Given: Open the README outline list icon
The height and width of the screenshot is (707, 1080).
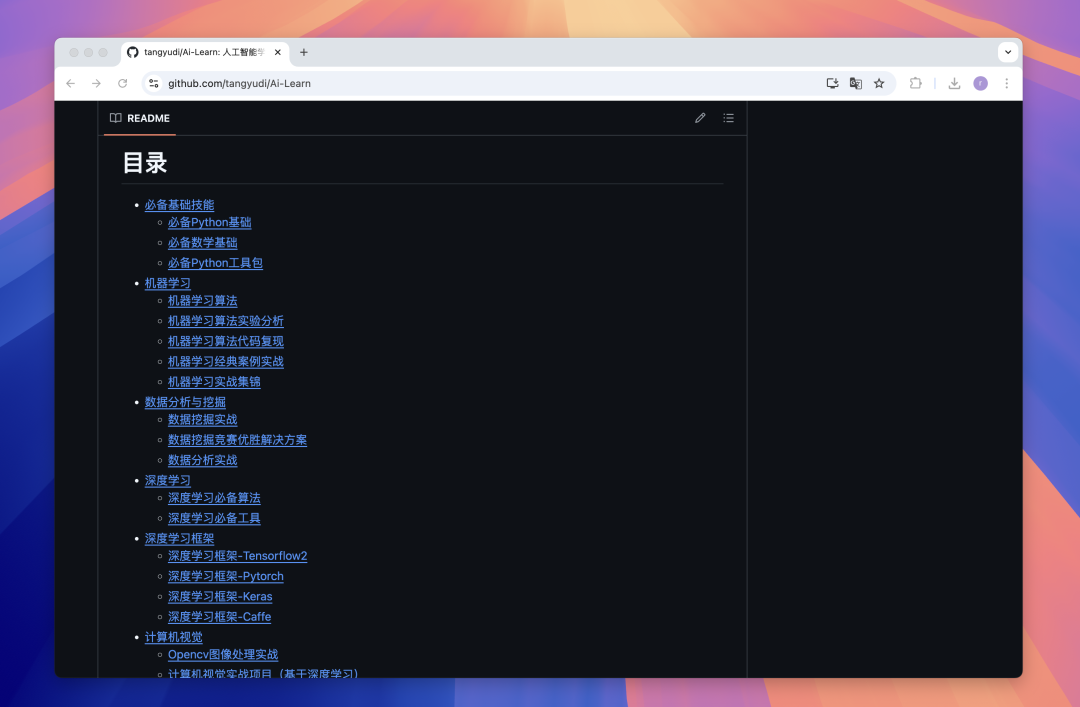Looking at the screenshot, I should point(728,118).
